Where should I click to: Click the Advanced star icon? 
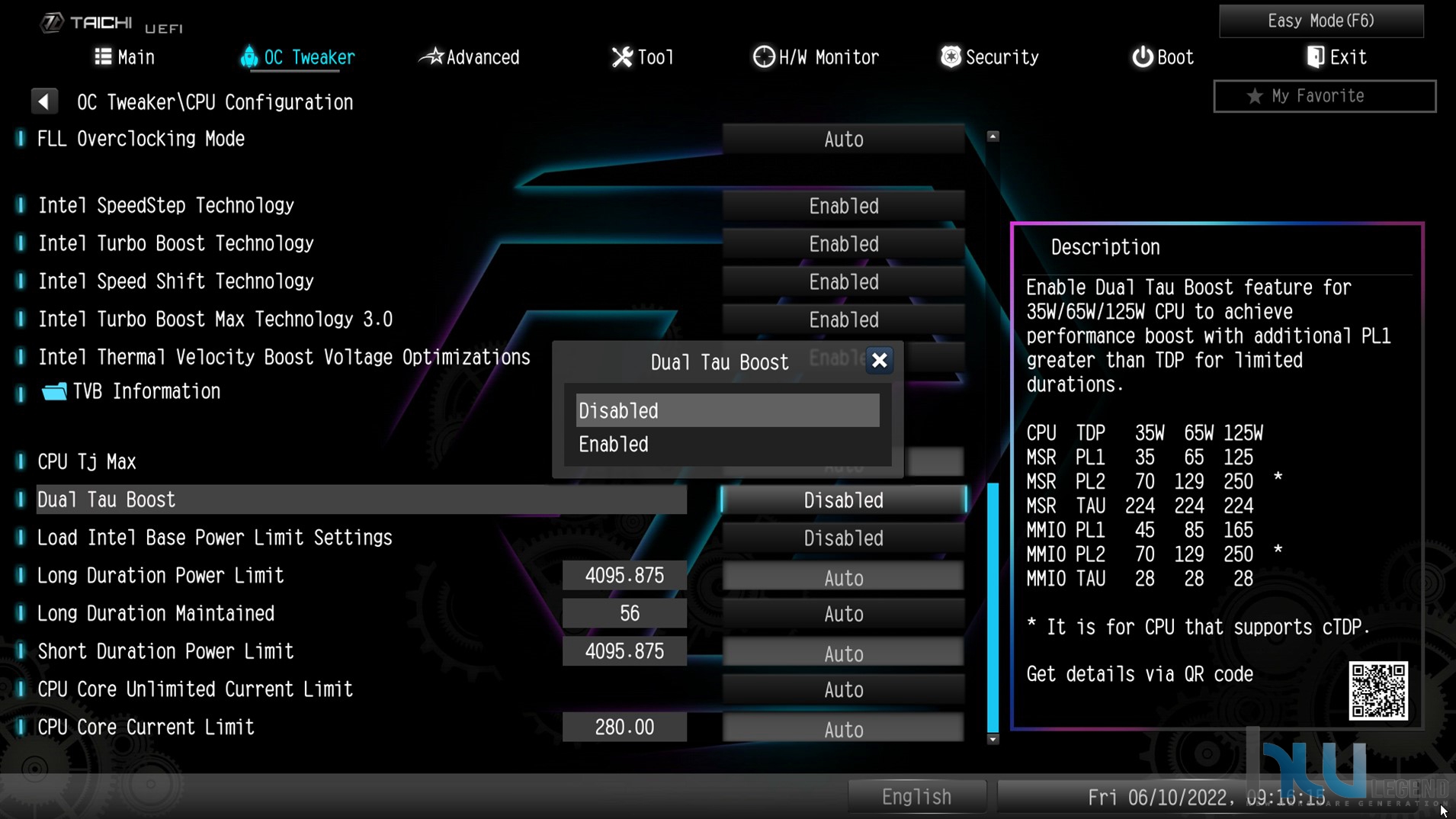click(x=431, y=56)
